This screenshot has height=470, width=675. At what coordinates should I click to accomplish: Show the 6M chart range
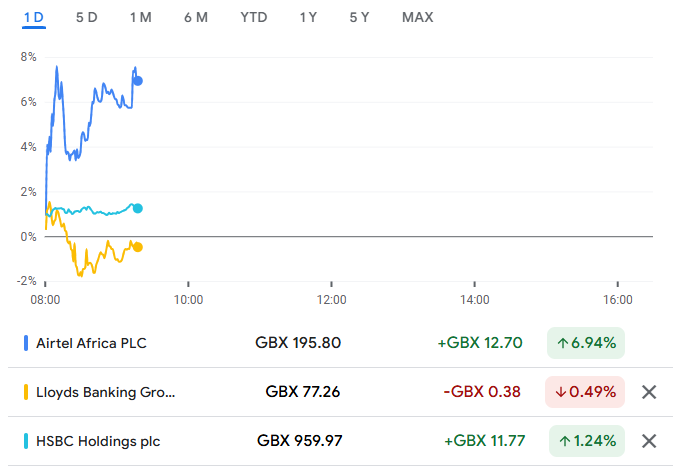point(196,18)
